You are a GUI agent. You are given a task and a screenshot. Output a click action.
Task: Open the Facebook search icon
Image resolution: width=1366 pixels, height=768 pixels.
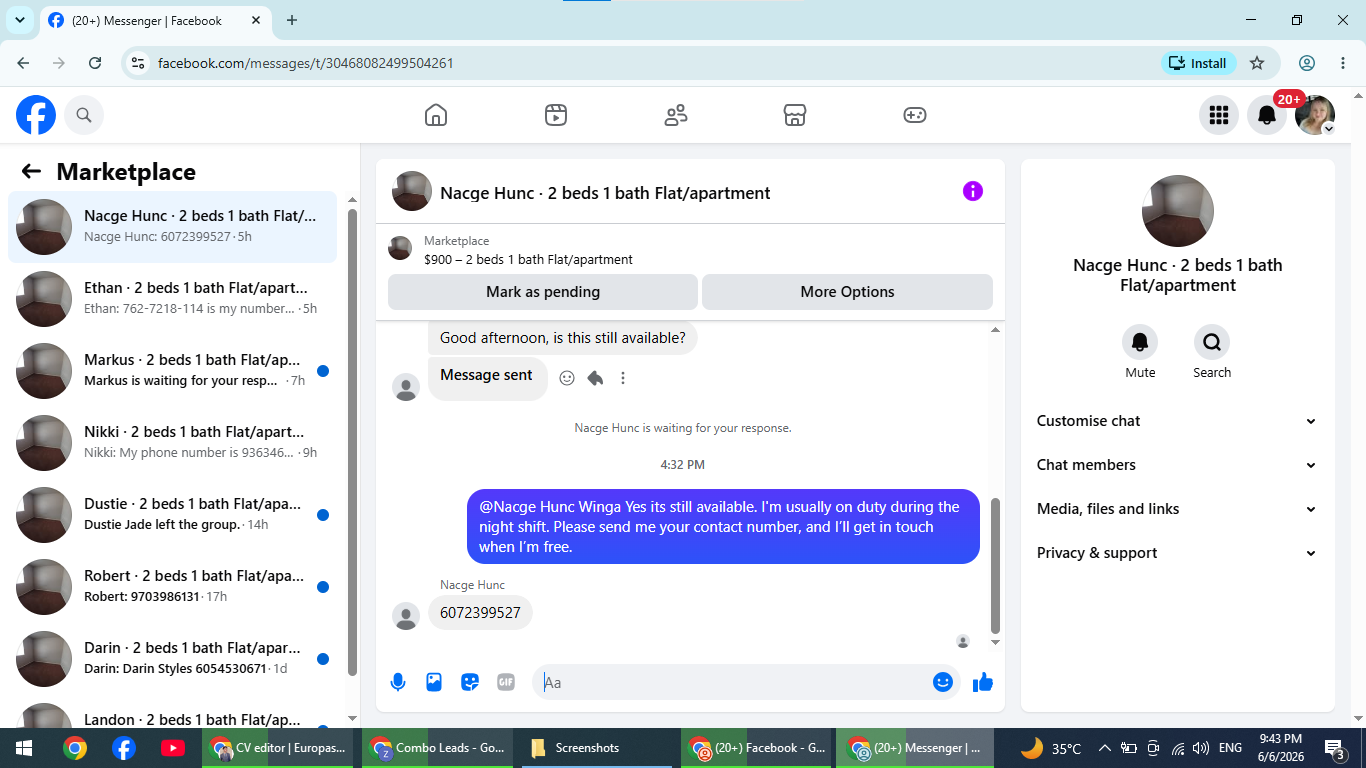84,116
